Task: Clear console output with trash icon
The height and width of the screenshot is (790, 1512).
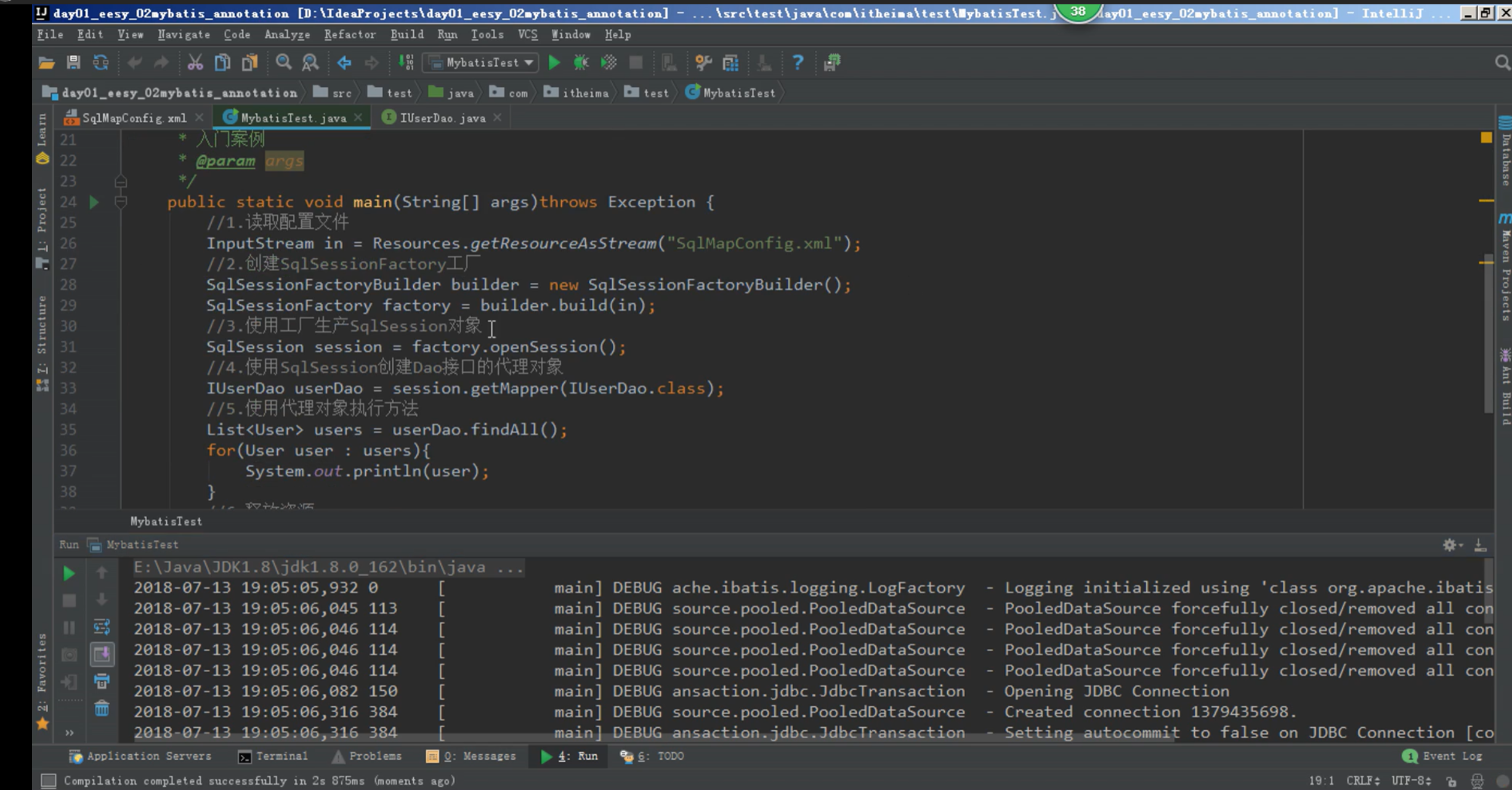Action: (102, 709)
